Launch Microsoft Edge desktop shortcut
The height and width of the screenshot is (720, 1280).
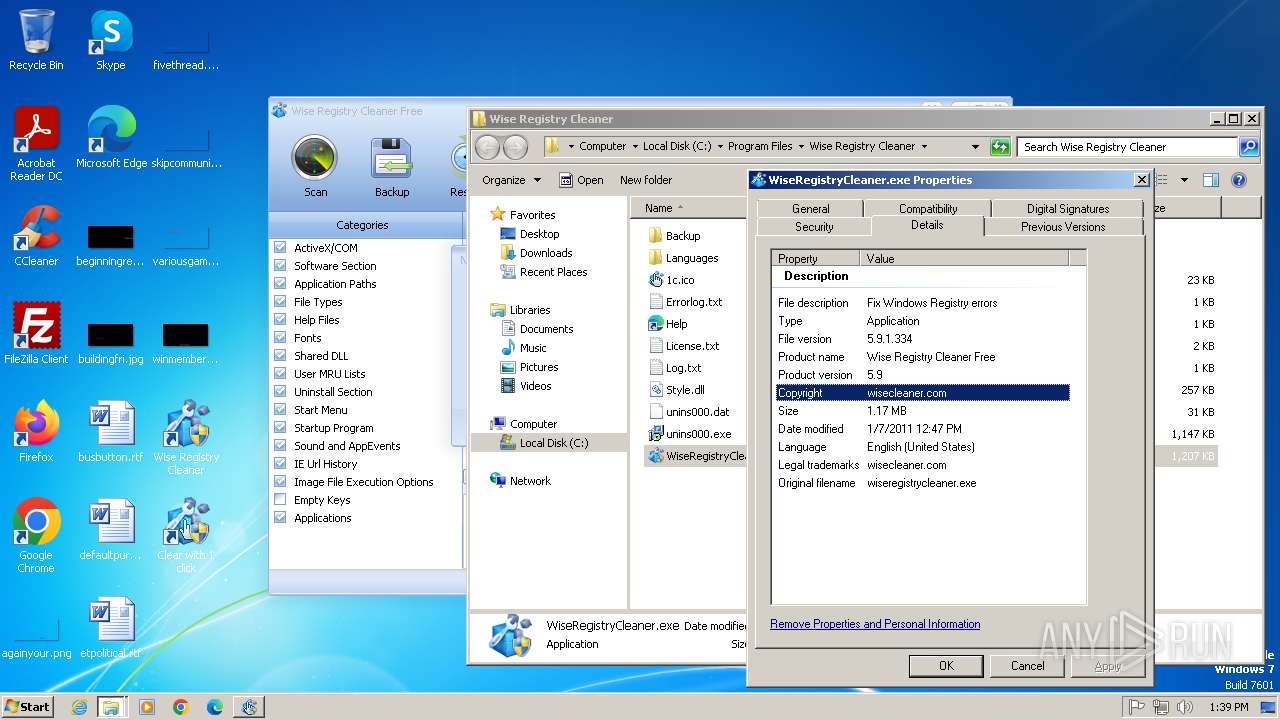pos(111,138)
